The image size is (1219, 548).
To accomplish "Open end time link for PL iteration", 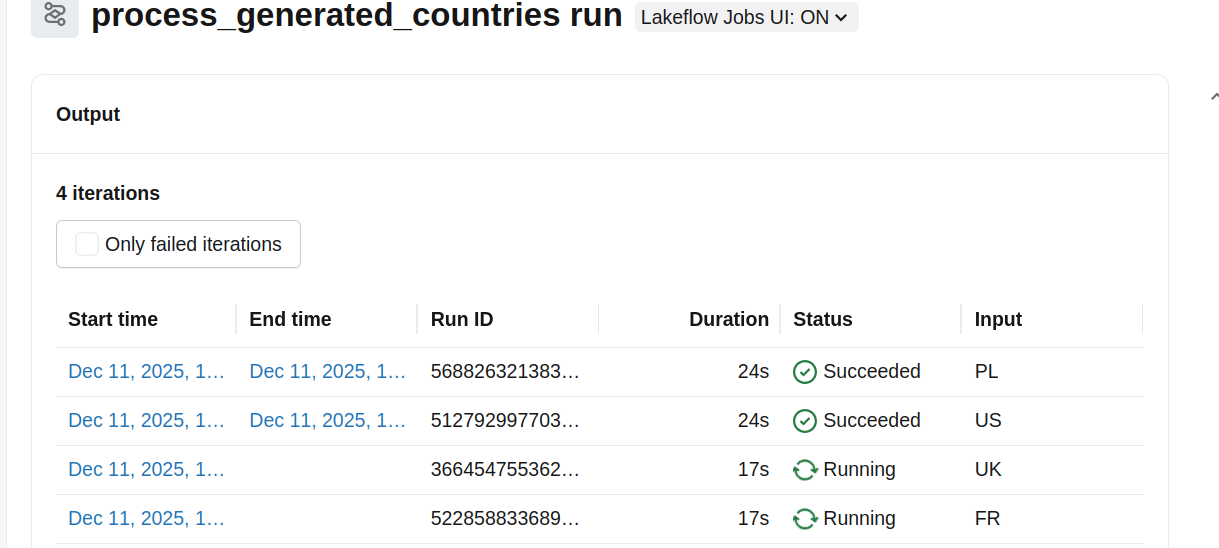I will pyautogui.click(x=327, y=372).
